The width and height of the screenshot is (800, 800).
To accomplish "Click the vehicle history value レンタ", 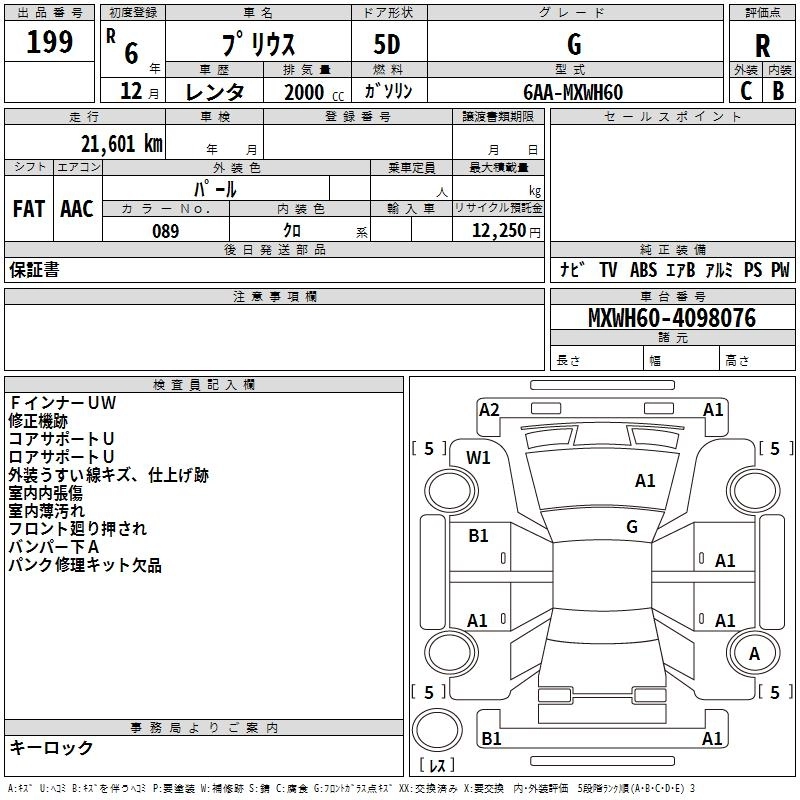I will (x=214, y=92).
